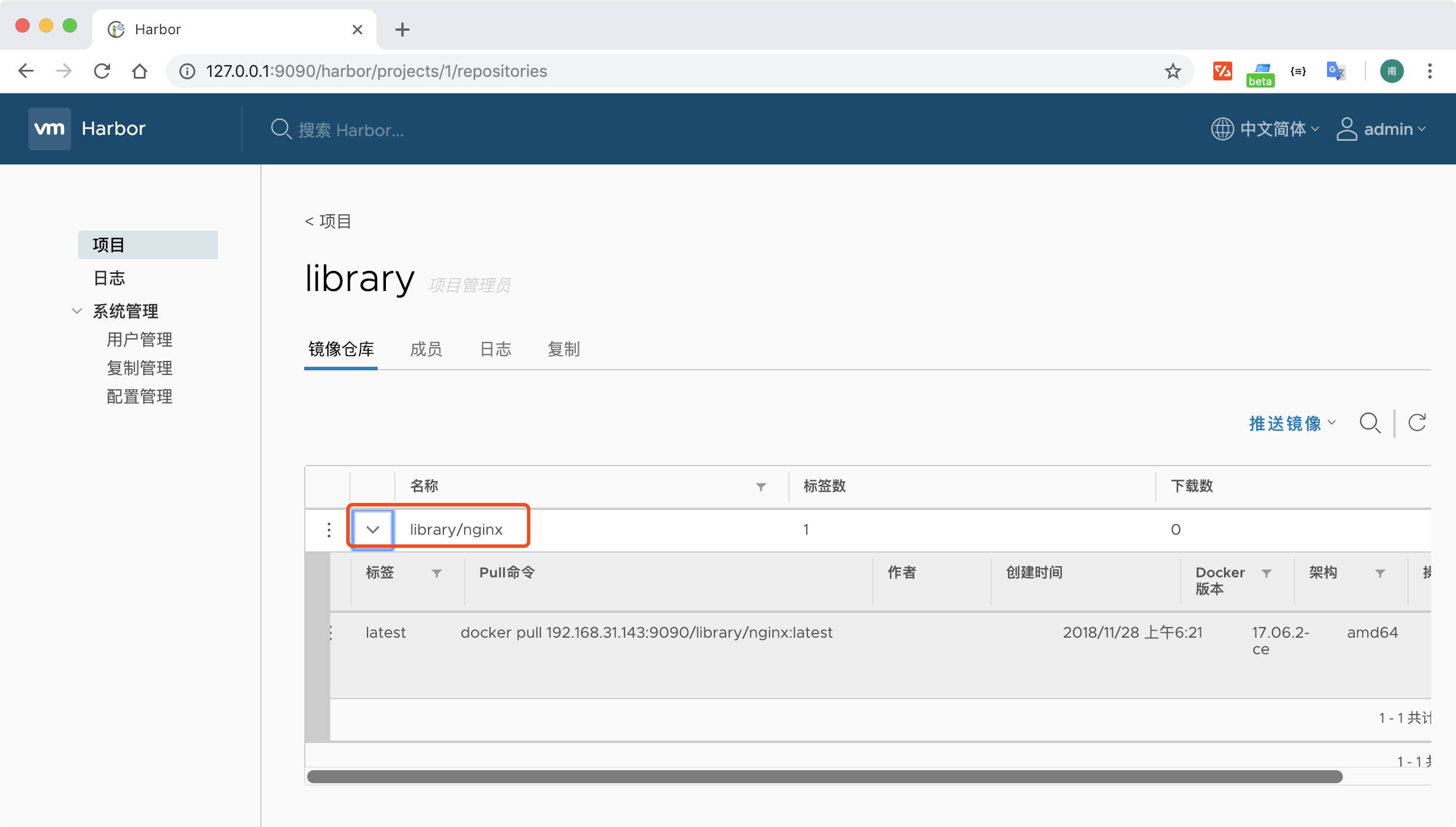
Task: Click the search magnifier in the Harbor top bar
Action: pos(282,130)
